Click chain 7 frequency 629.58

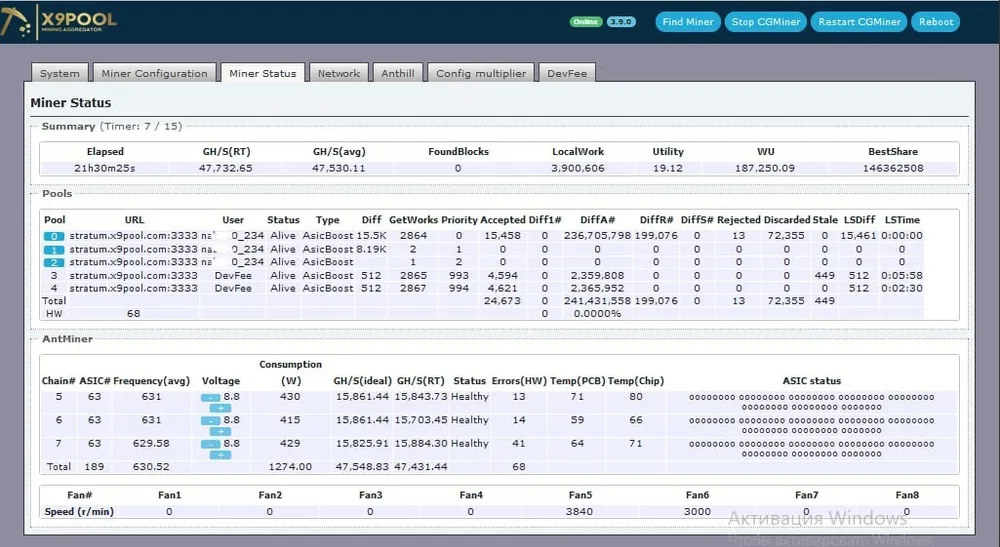[151, 443]
